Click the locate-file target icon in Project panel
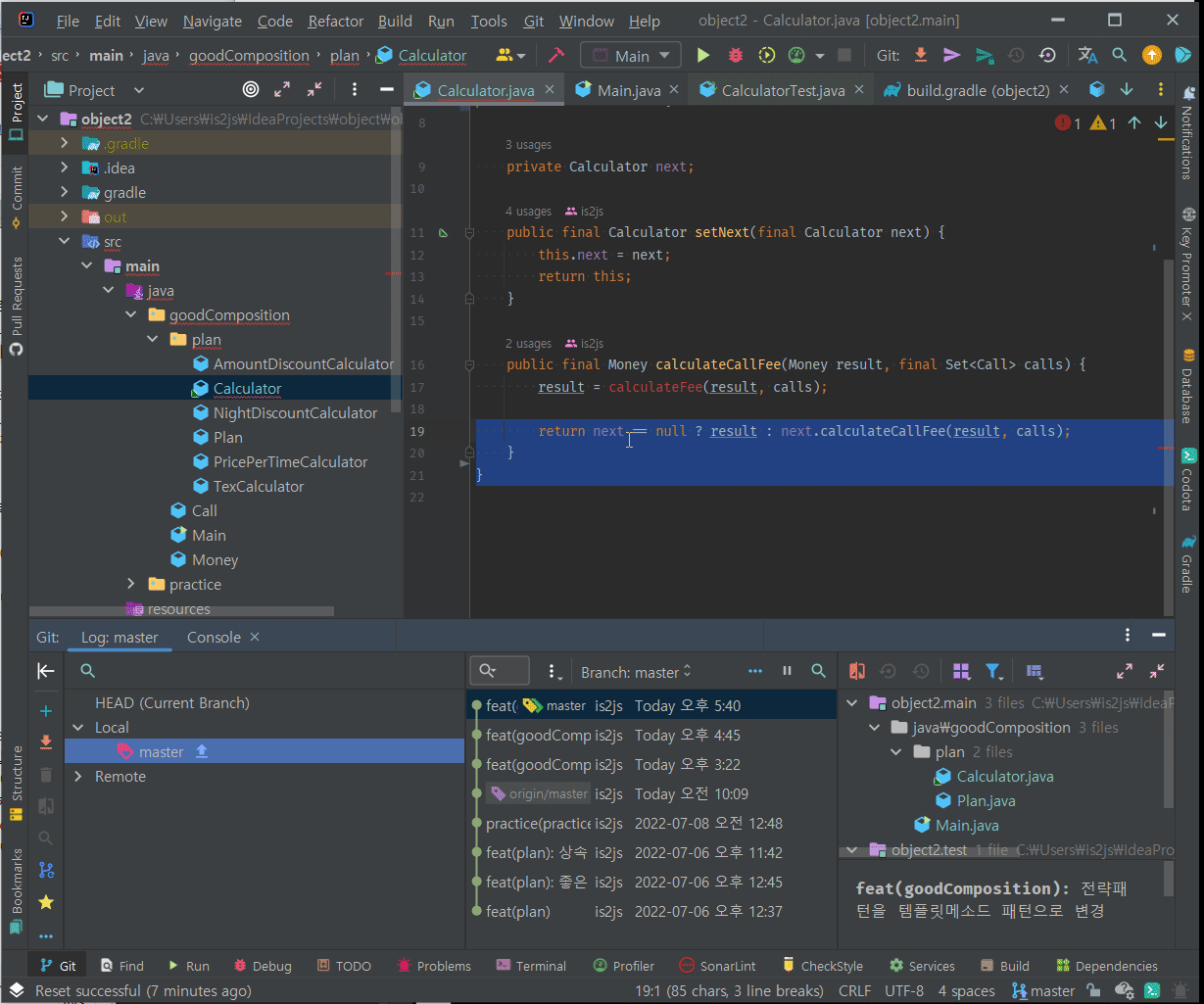 251,90
